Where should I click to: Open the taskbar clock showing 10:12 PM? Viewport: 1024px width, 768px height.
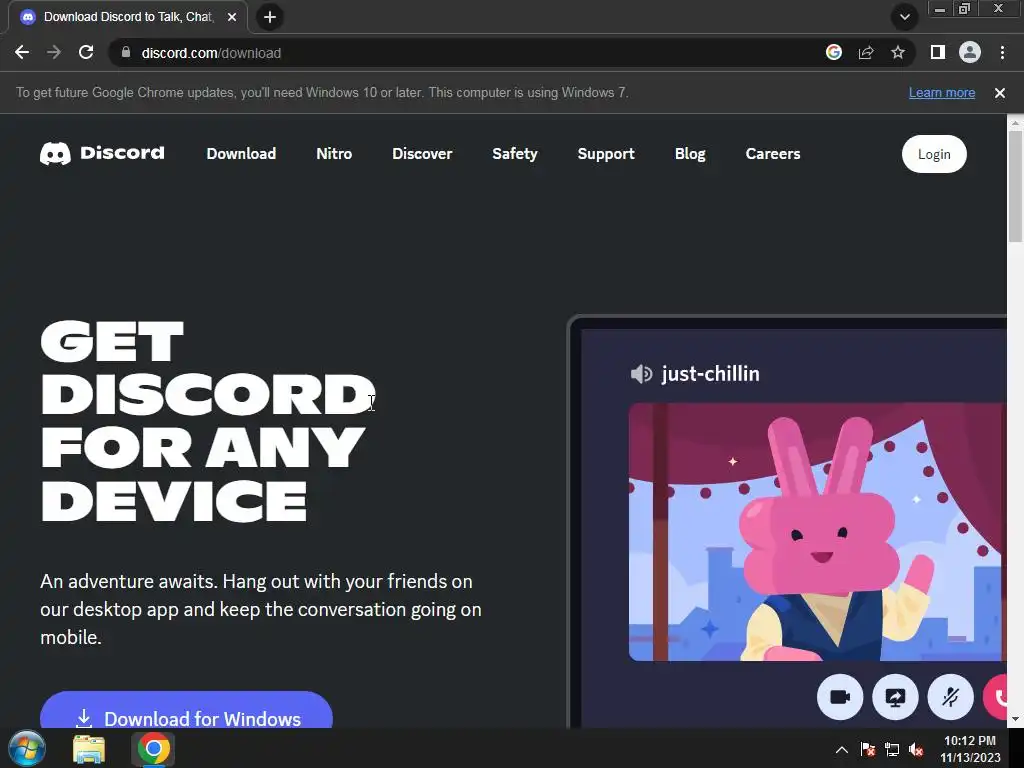970,748
